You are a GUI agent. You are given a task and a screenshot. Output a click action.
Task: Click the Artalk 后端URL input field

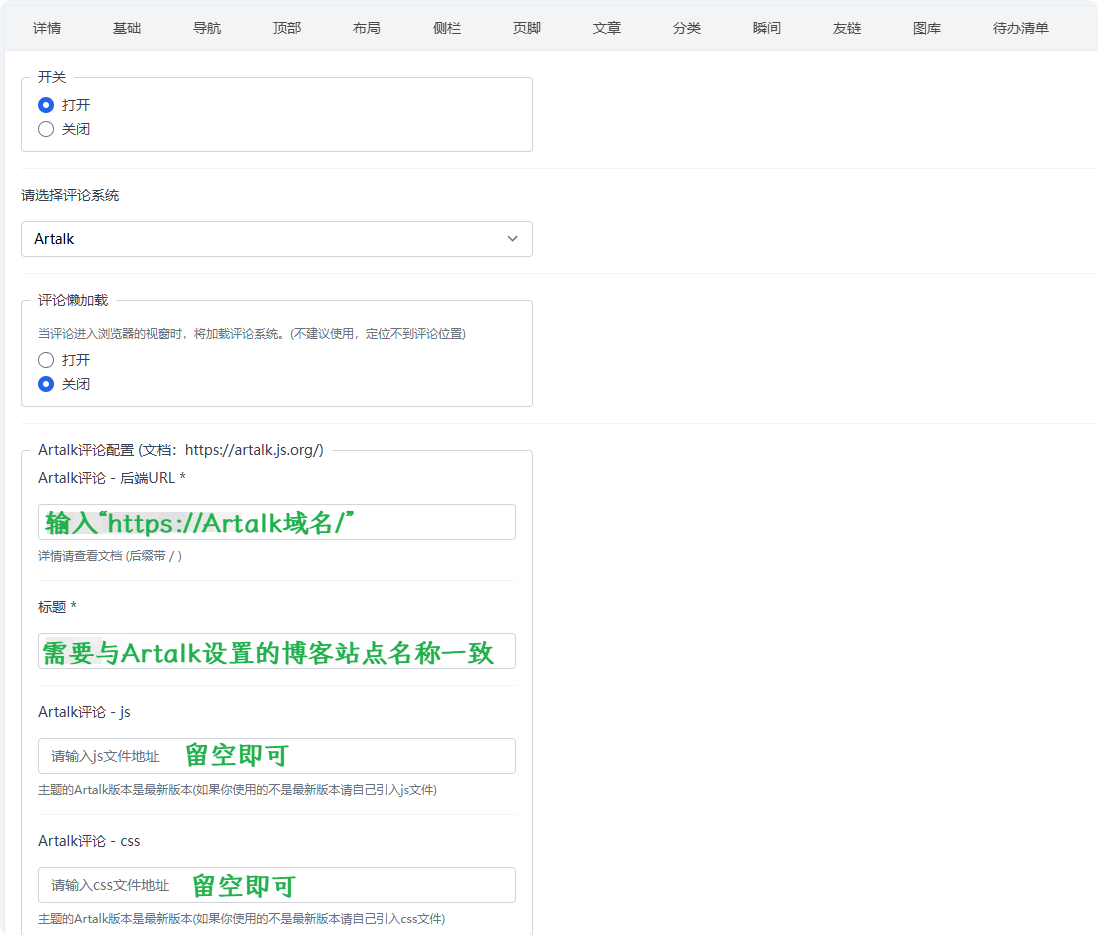pos(277,522)
